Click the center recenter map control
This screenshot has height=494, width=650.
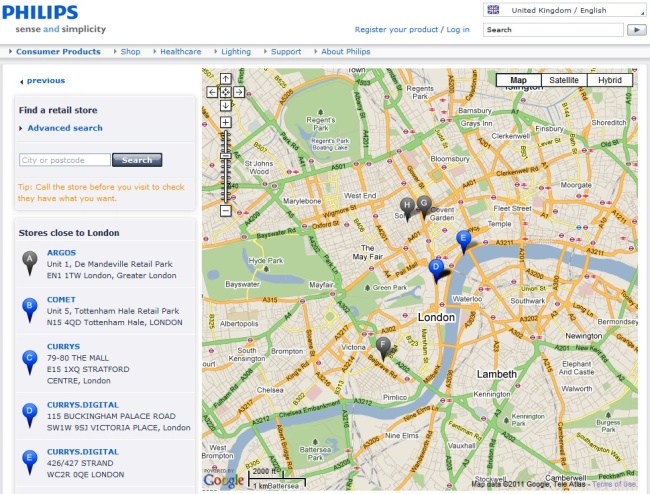tap(226, 92)
